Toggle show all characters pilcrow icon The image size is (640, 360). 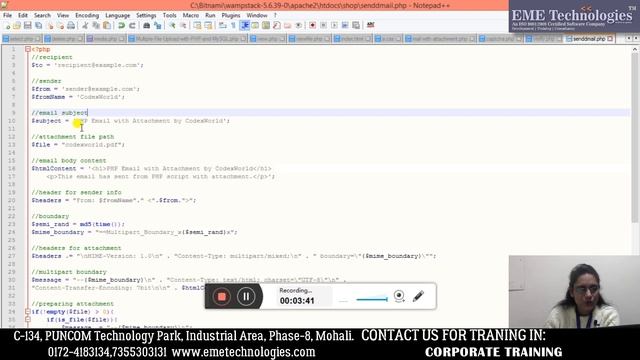coord(233,26)
